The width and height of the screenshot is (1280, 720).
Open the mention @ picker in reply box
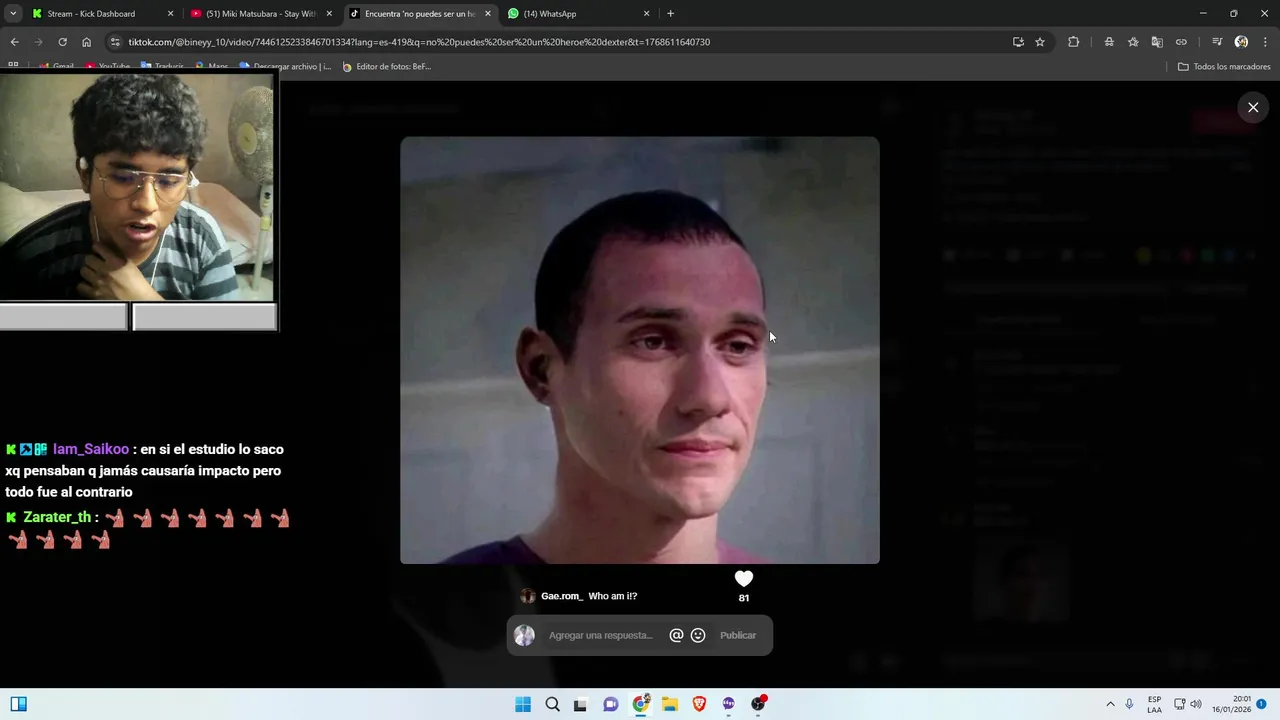[x=676, y=635]
